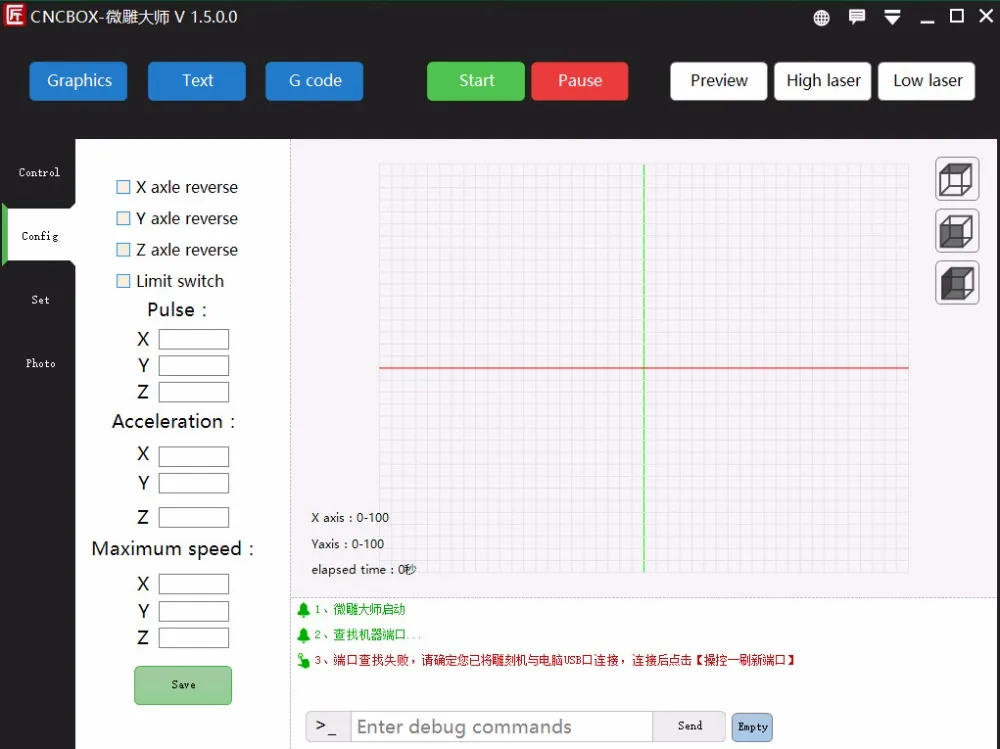Open the title bar dropdown arrow menu
The width and height of the screenshot is (1000, 749).
[892, 17]
